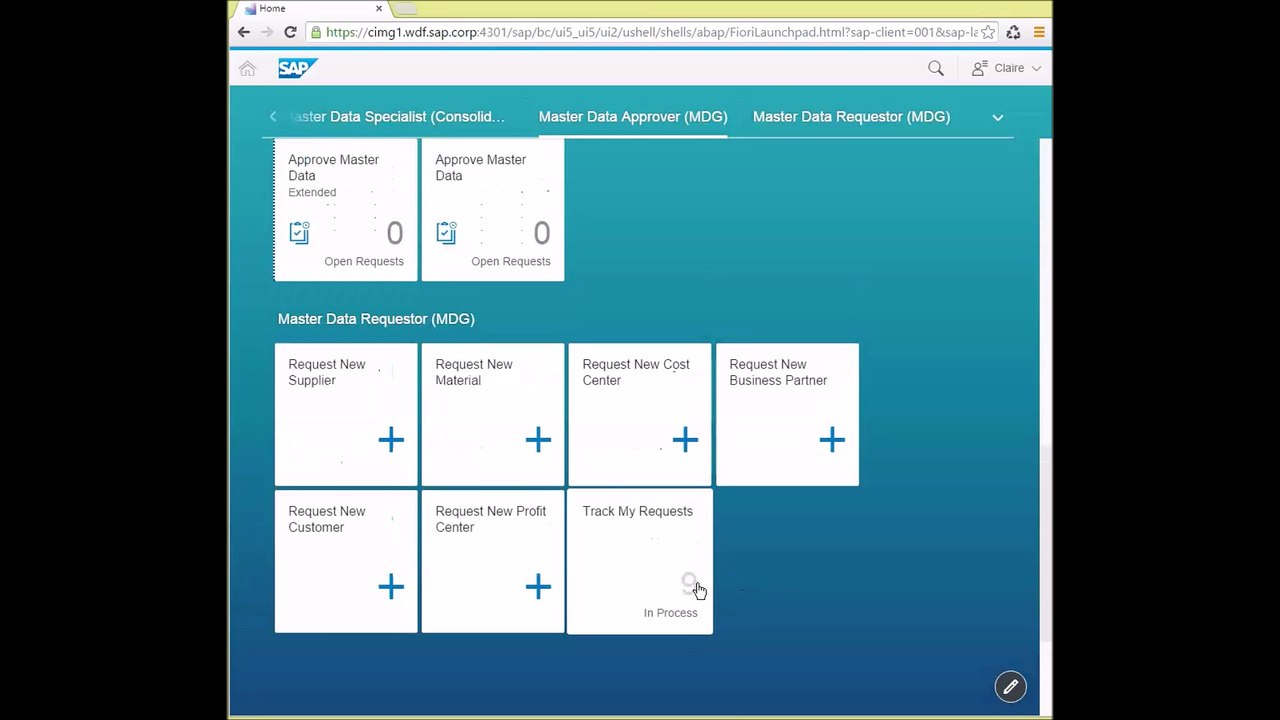Viewport: 1280px width, 720px height.
Task: Click the green recycle extension icon
Action: coord(1013,32)
